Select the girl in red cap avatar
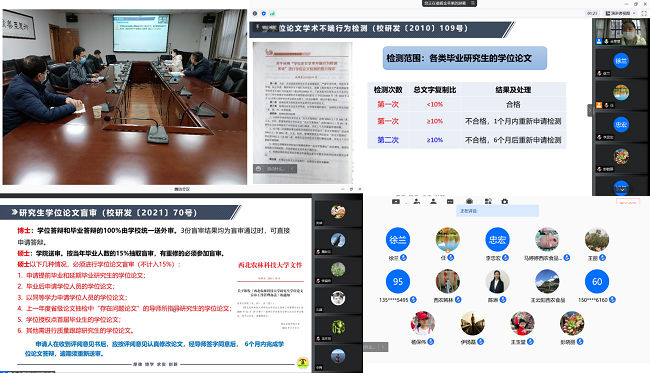650x373 pixels. [423, 323]
